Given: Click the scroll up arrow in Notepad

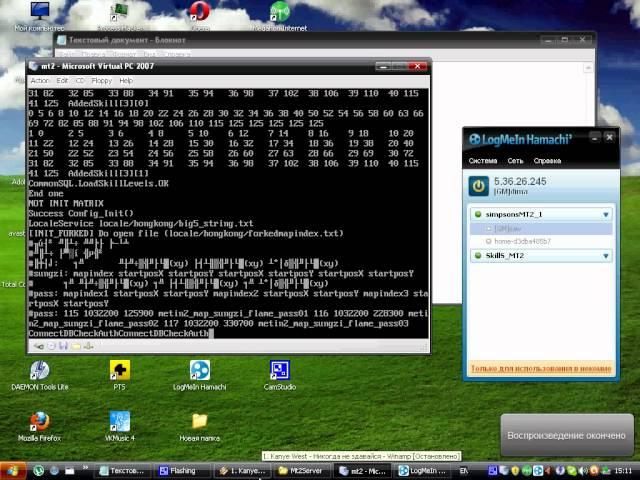Looking at the screenshot, I should click(x=588, y=68).
